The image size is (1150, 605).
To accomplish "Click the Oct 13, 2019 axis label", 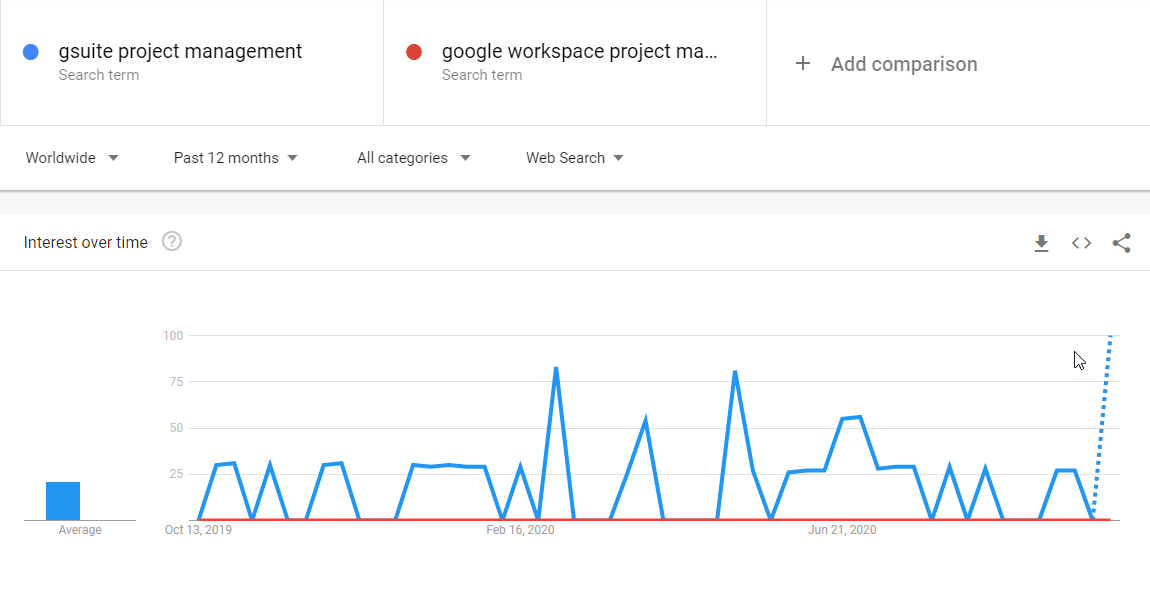I will coord(198,530).
